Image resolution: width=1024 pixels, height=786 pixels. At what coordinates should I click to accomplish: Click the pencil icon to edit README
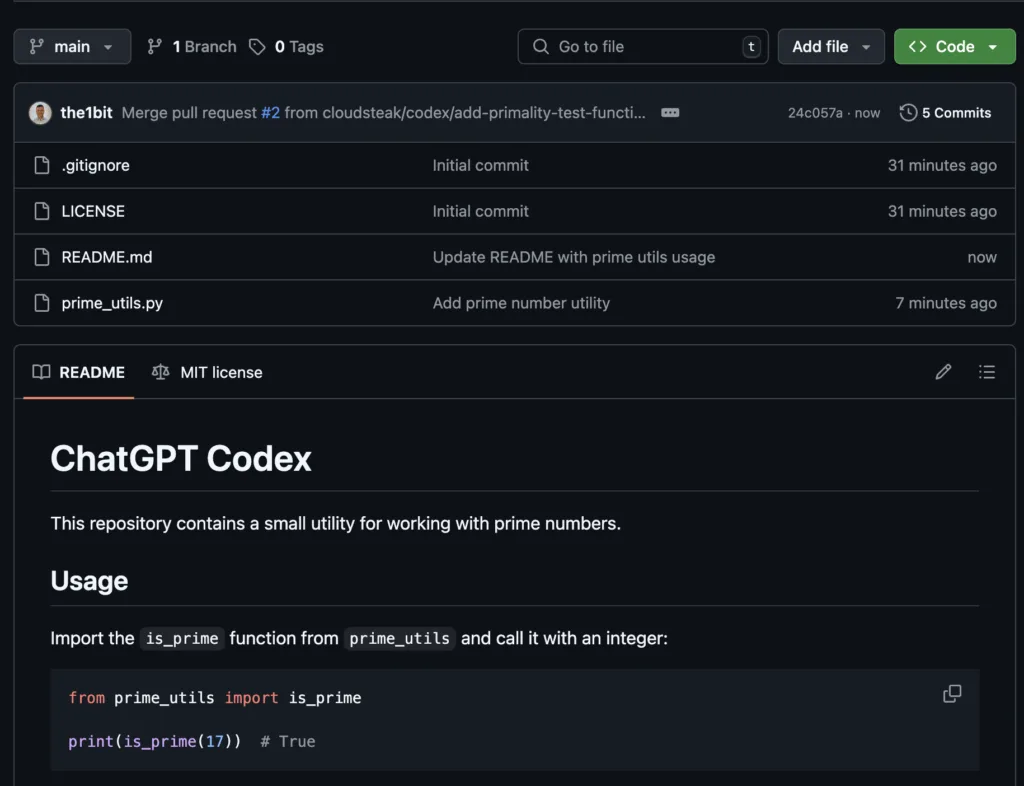[x=943, y=372]
